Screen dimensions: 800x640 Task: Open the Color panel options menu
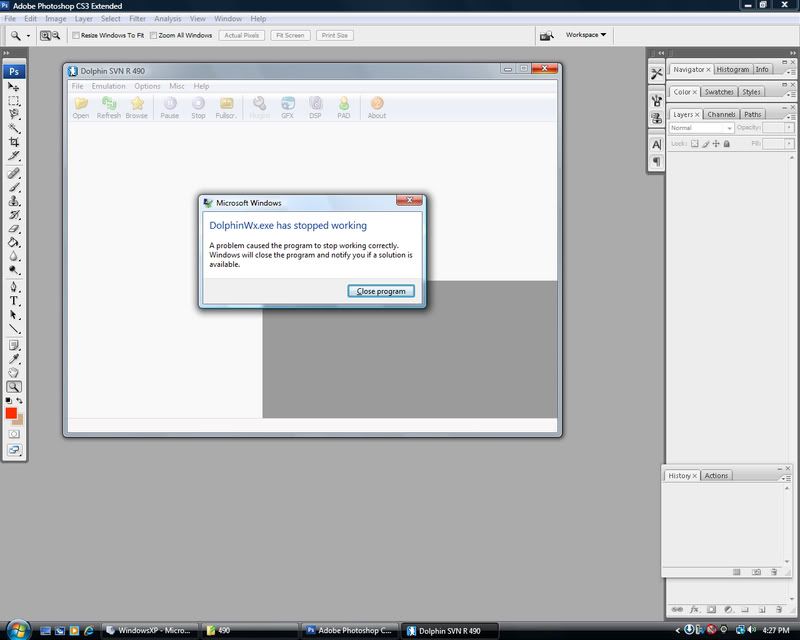tap(789, 94)
